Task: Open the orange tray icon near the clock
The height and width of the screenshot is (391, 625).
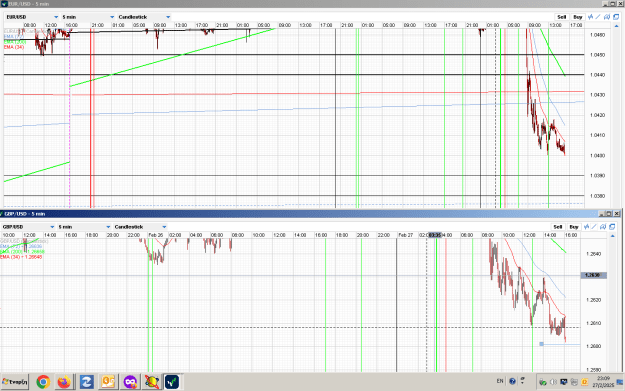Action: pos(585,382)
